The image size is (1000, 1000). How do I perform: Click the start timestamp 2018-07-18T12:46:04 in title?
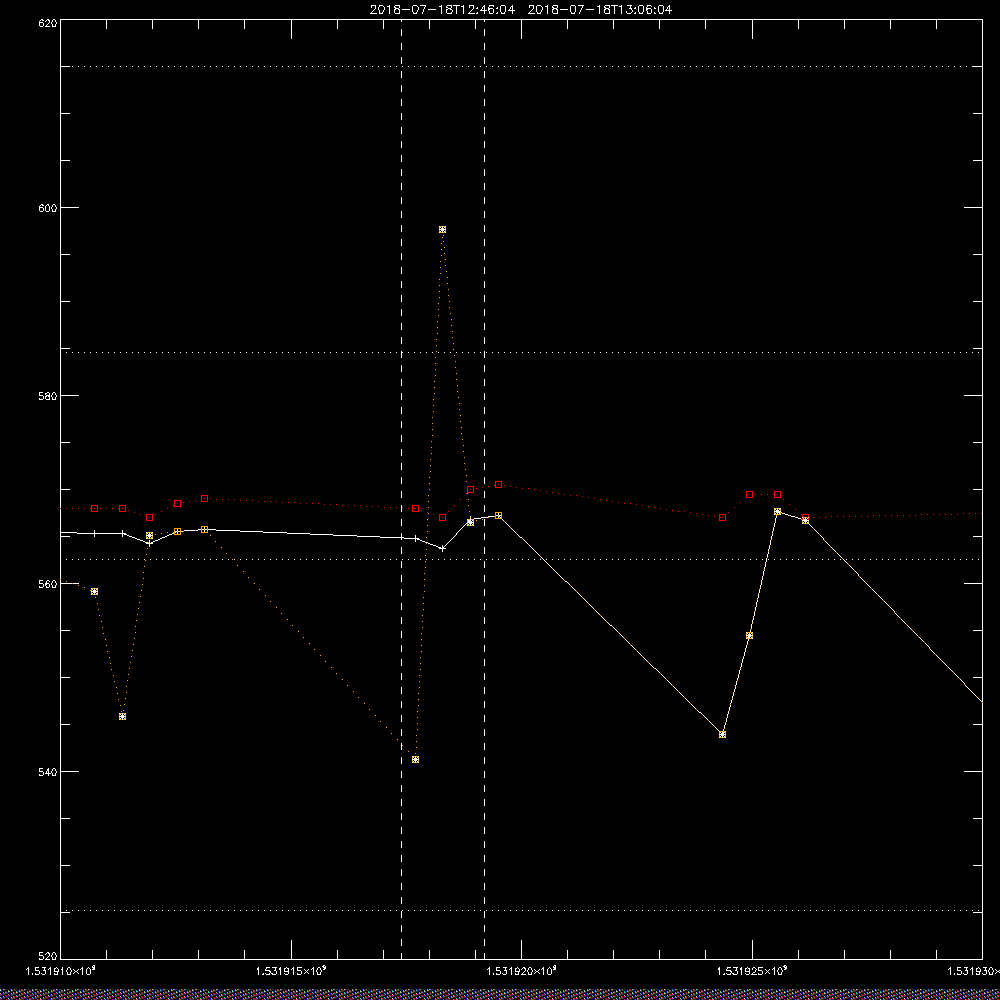[442, 10]
